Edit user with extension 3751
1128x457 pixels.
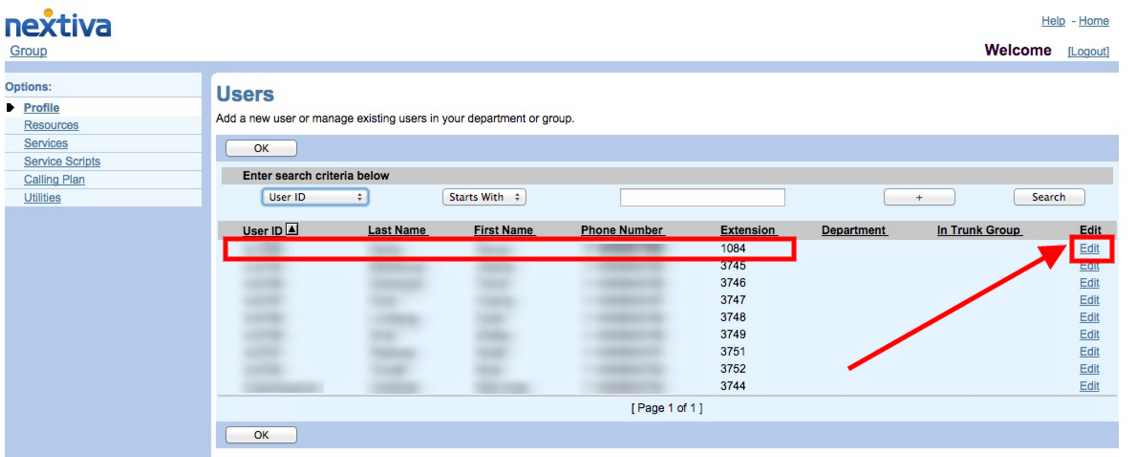pos(1090,351)
